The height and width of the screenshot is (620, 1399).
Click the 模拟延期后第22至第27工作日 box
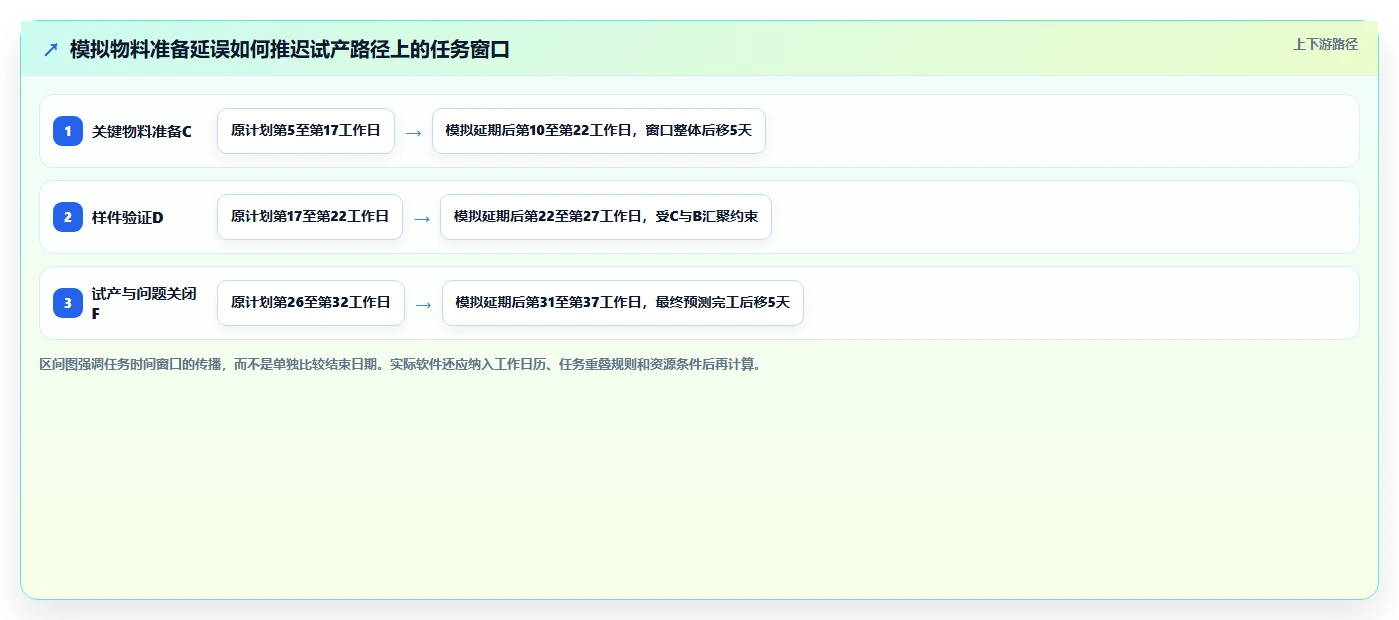click(x=606, y=217)
